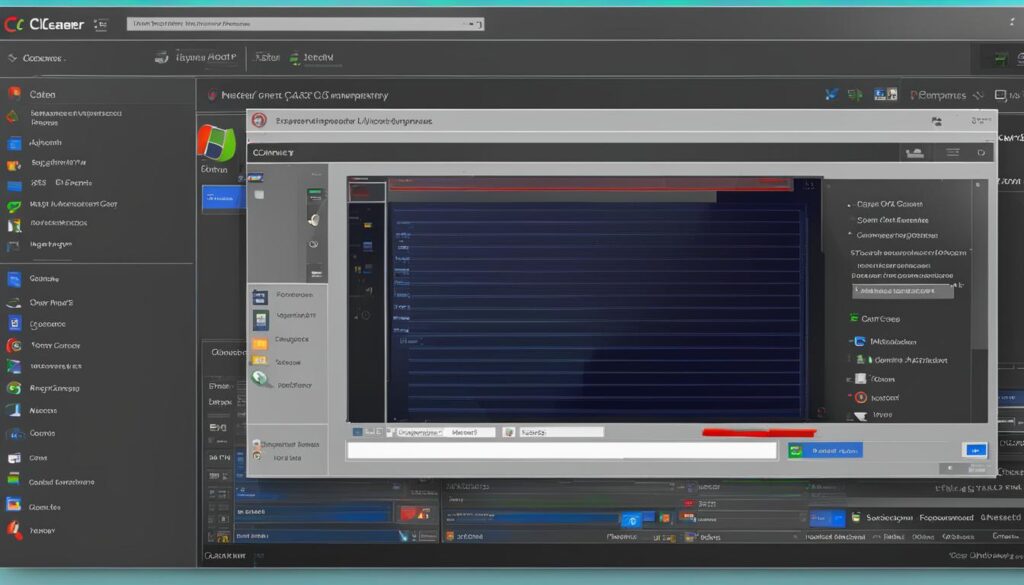Open the 'COmmecy' tab in the dialog
This screenshot has width=1024, height=585.
273,152
